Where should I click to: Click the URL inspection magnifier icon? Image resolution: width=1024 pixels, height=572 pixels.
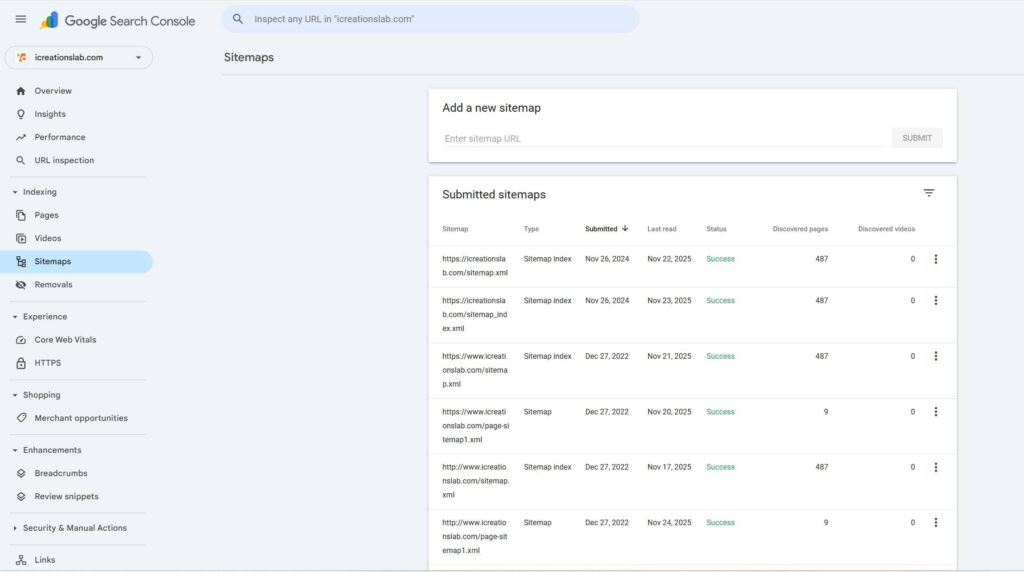pos(21,161)
